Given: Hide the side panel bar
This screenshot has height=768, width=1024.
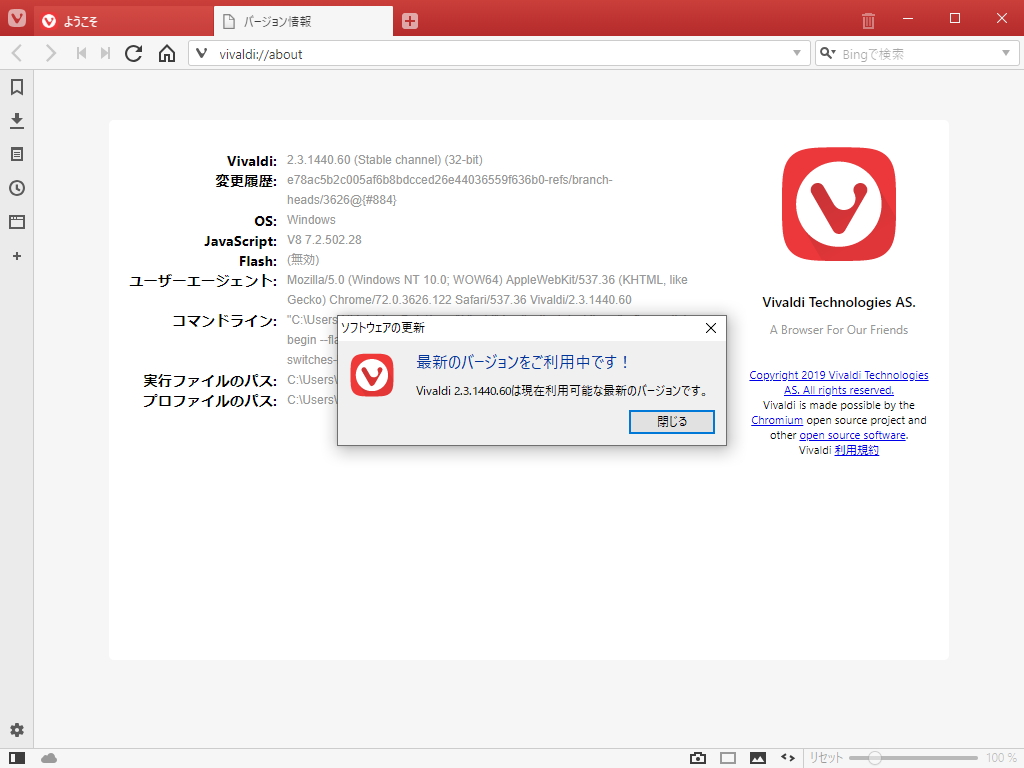Looking at the screenshot, I should pyautogui.click(x=16, y=757).
